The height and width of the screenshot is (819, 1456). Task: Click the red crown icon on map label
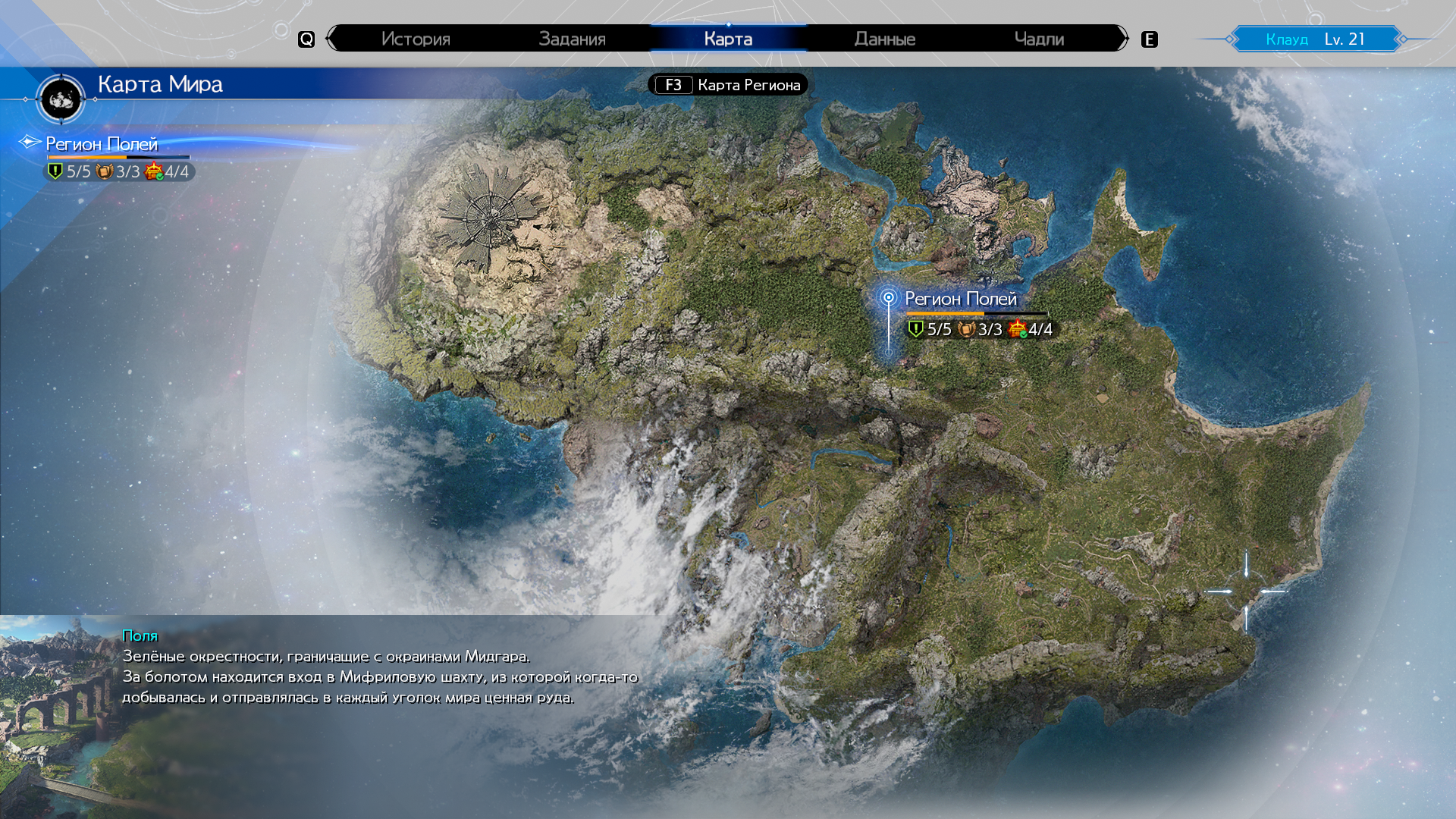1018,329
